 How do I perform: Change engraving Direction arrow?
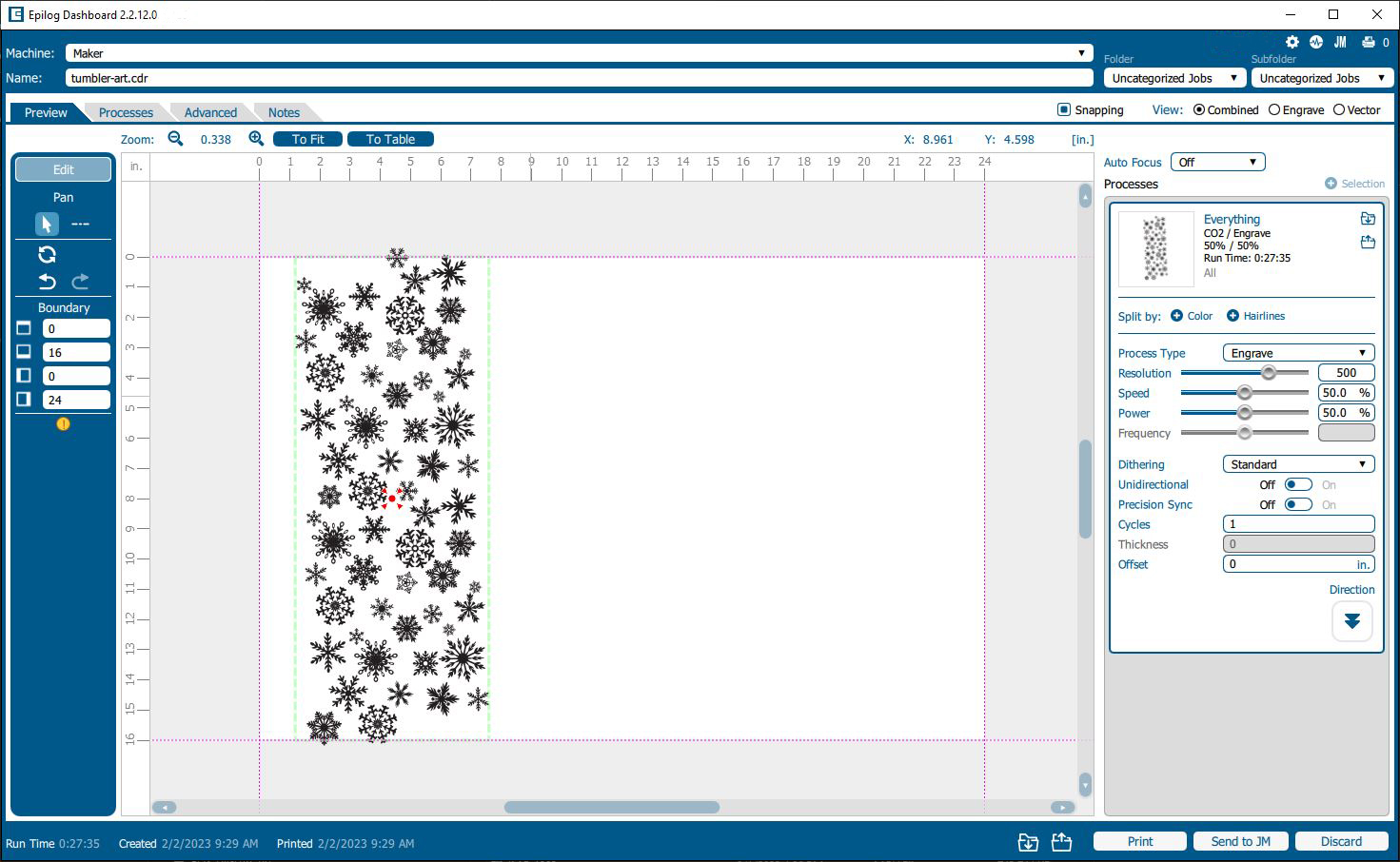click(1351, 622)
